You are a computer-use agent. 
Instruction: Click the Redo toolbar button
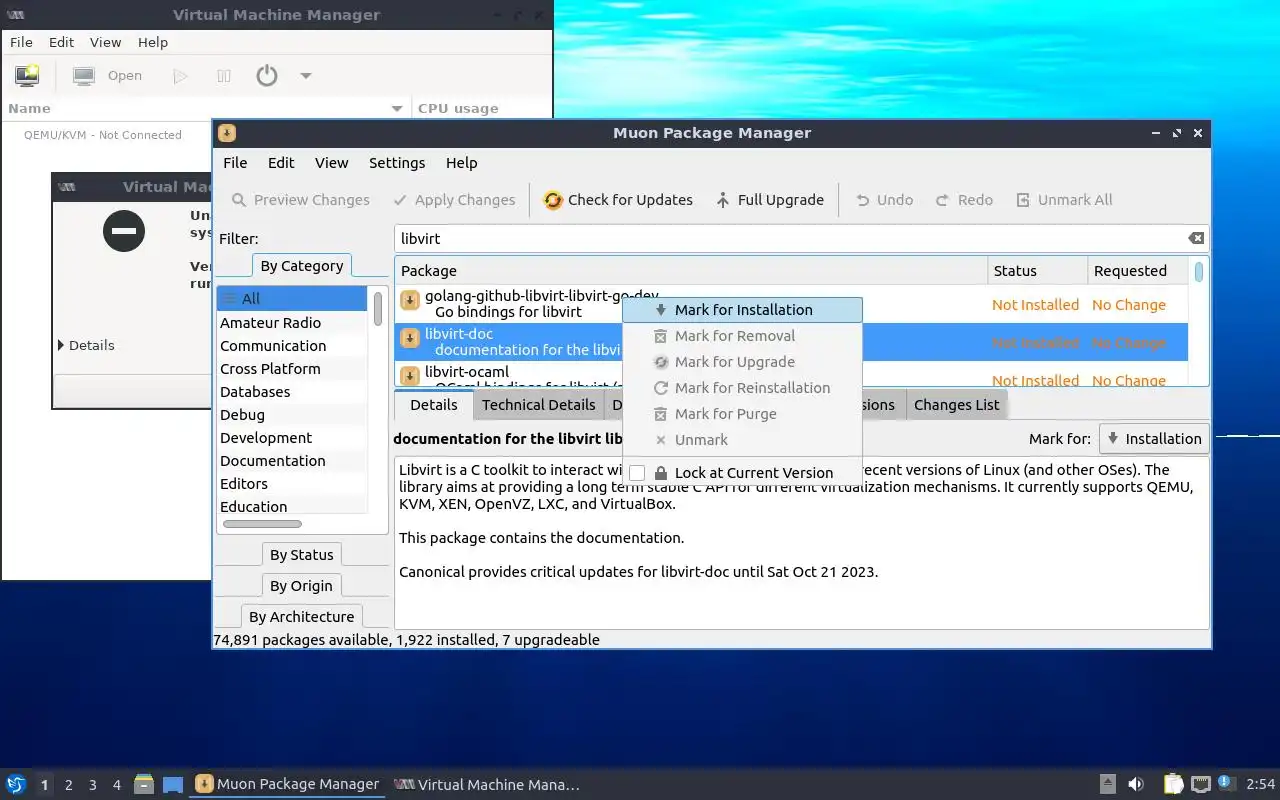[x=964, y=200]
